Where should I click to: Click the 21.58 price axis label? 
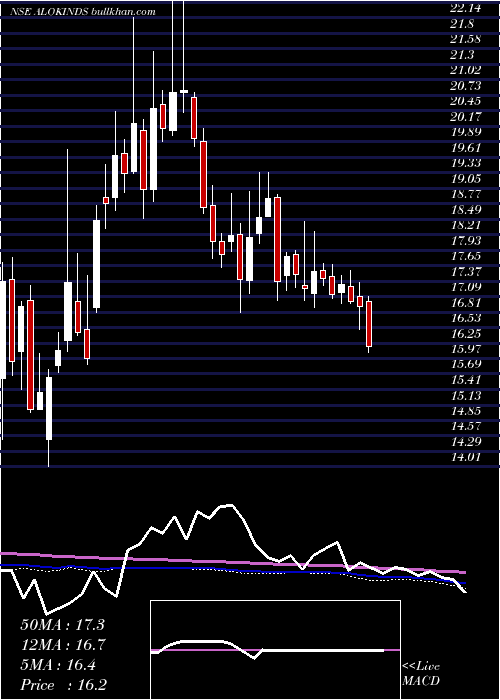[x=466, y=39]
